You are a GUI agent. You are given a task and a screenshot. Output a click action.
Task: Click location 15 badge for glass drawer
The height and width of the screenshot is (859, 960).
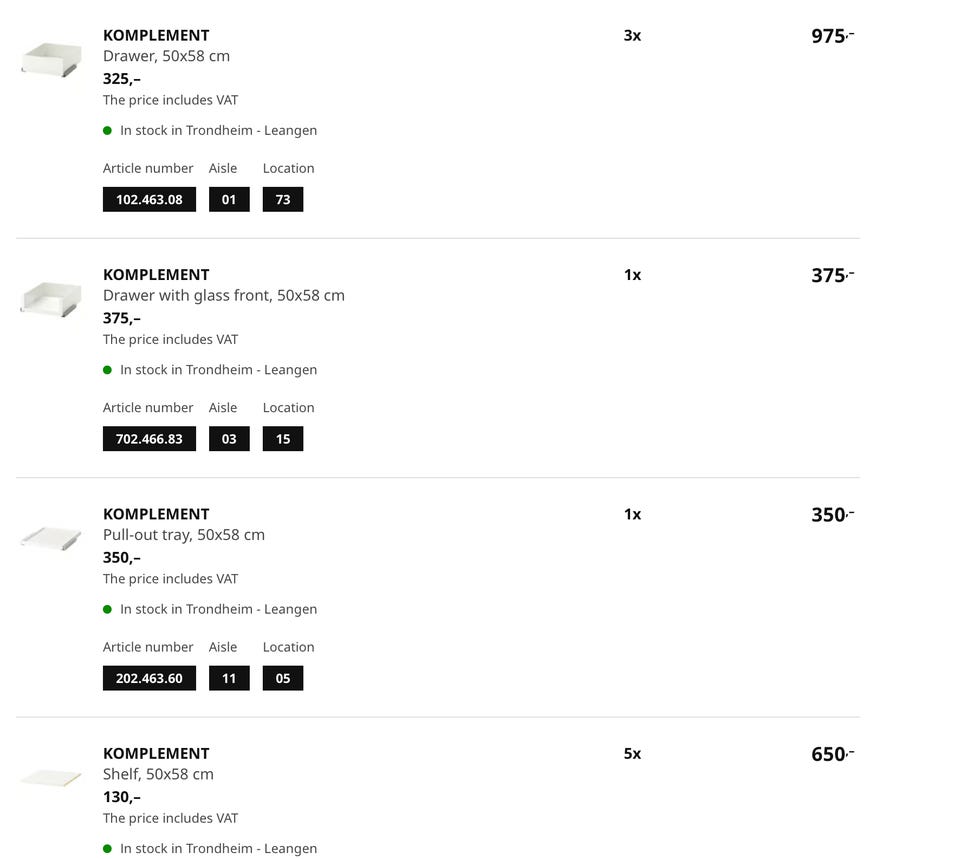(x=283, y=439)
